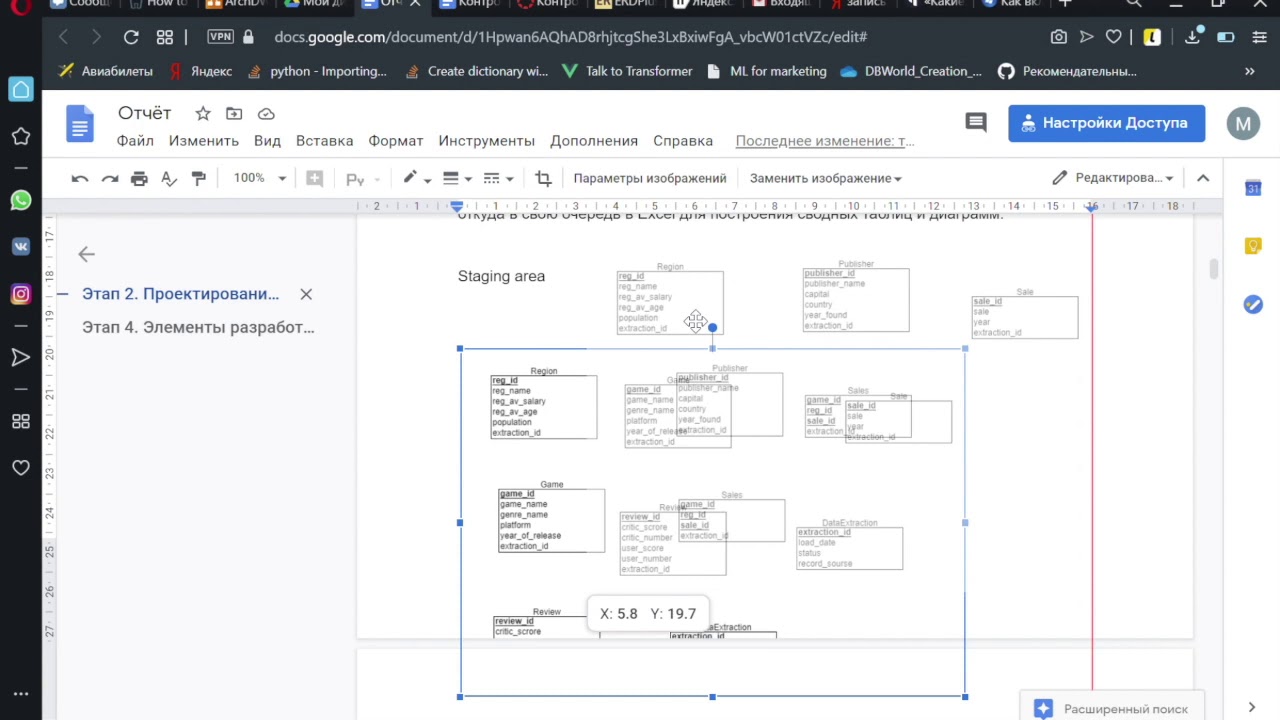1280x720 pixels.
Task: Open border dash style dropdown
Action: point(498,178)
